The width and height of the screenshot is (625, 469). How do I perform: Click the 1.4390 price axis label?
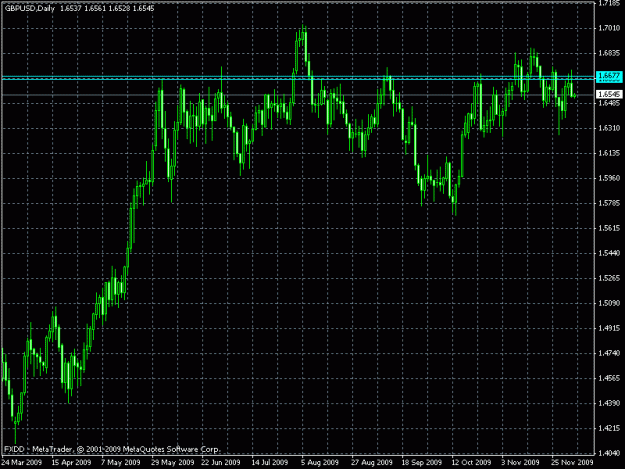click(x=610, y=403)
